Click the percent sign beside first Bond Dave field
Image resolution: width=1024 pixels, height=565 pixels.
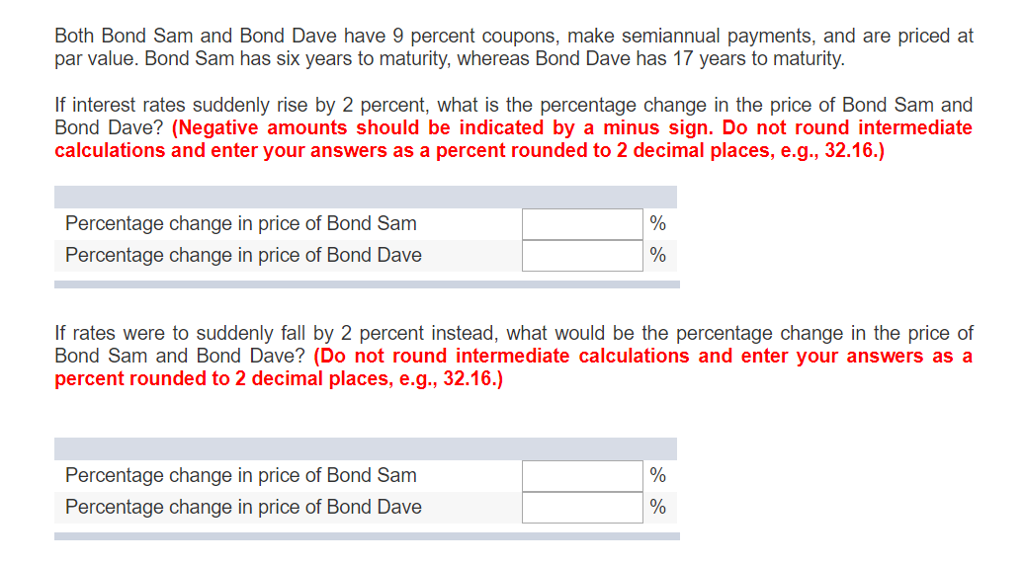(658, 255)
